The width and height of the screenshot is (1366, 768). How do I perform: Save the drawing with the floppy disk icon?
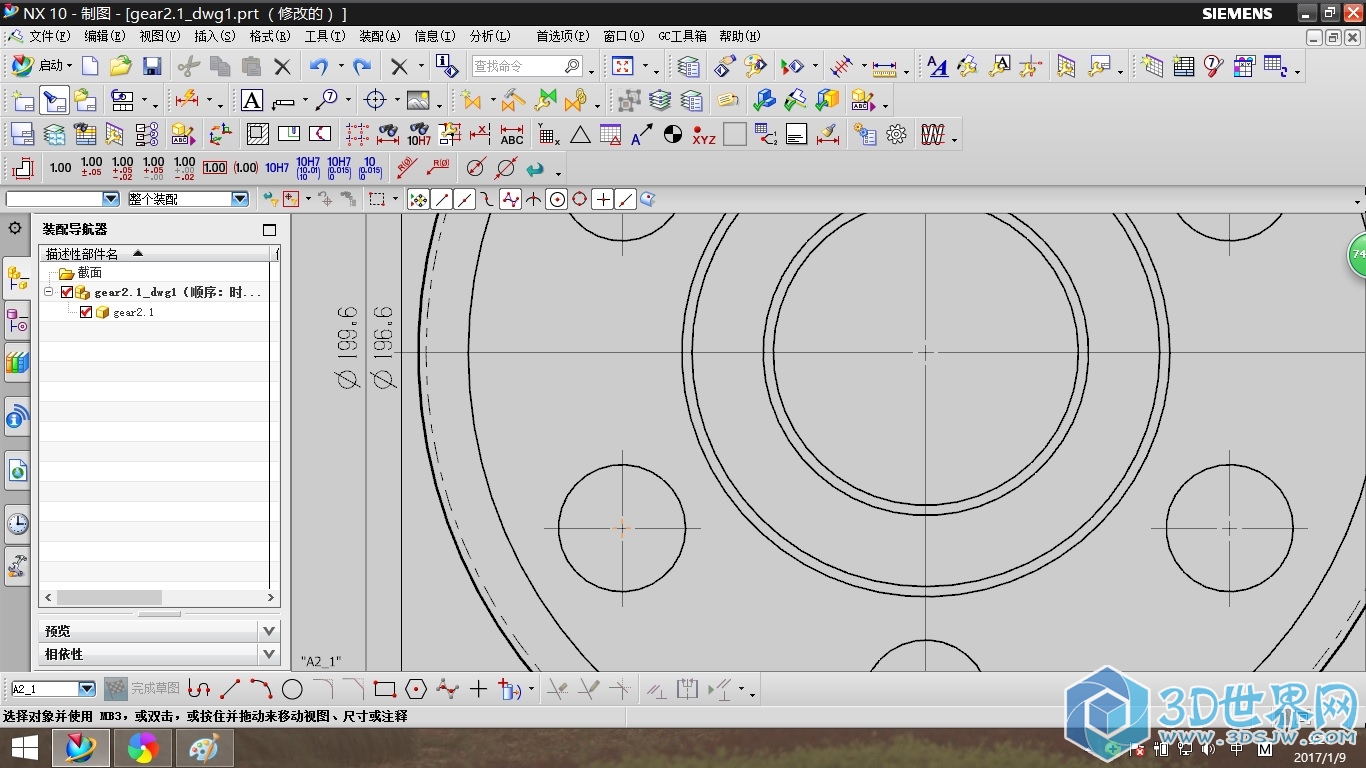pyautogui.click(x=152, y=66)
